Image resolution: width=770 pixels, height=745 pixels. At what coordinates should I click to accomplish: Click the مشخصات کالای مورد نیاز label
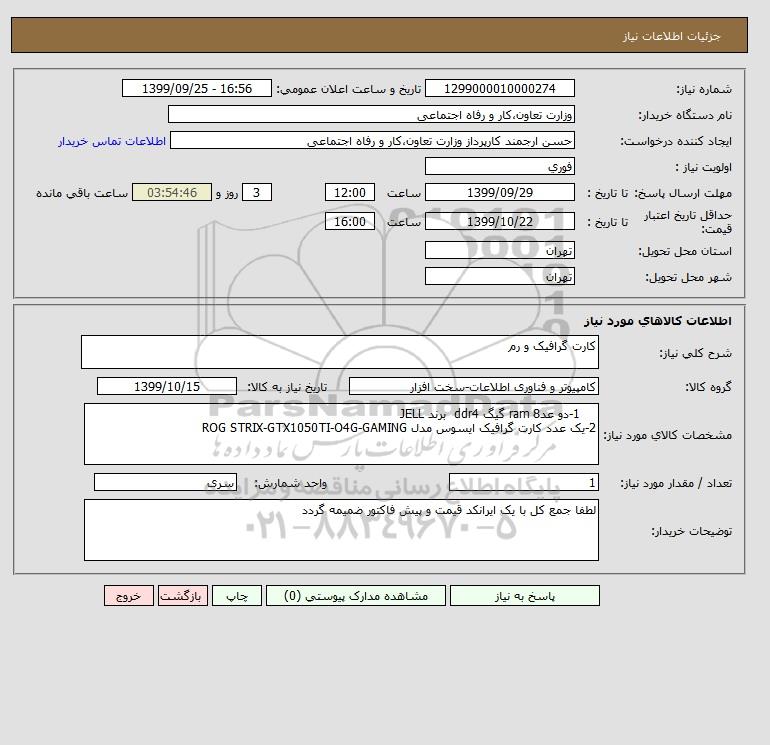click(x=667, y=435)
